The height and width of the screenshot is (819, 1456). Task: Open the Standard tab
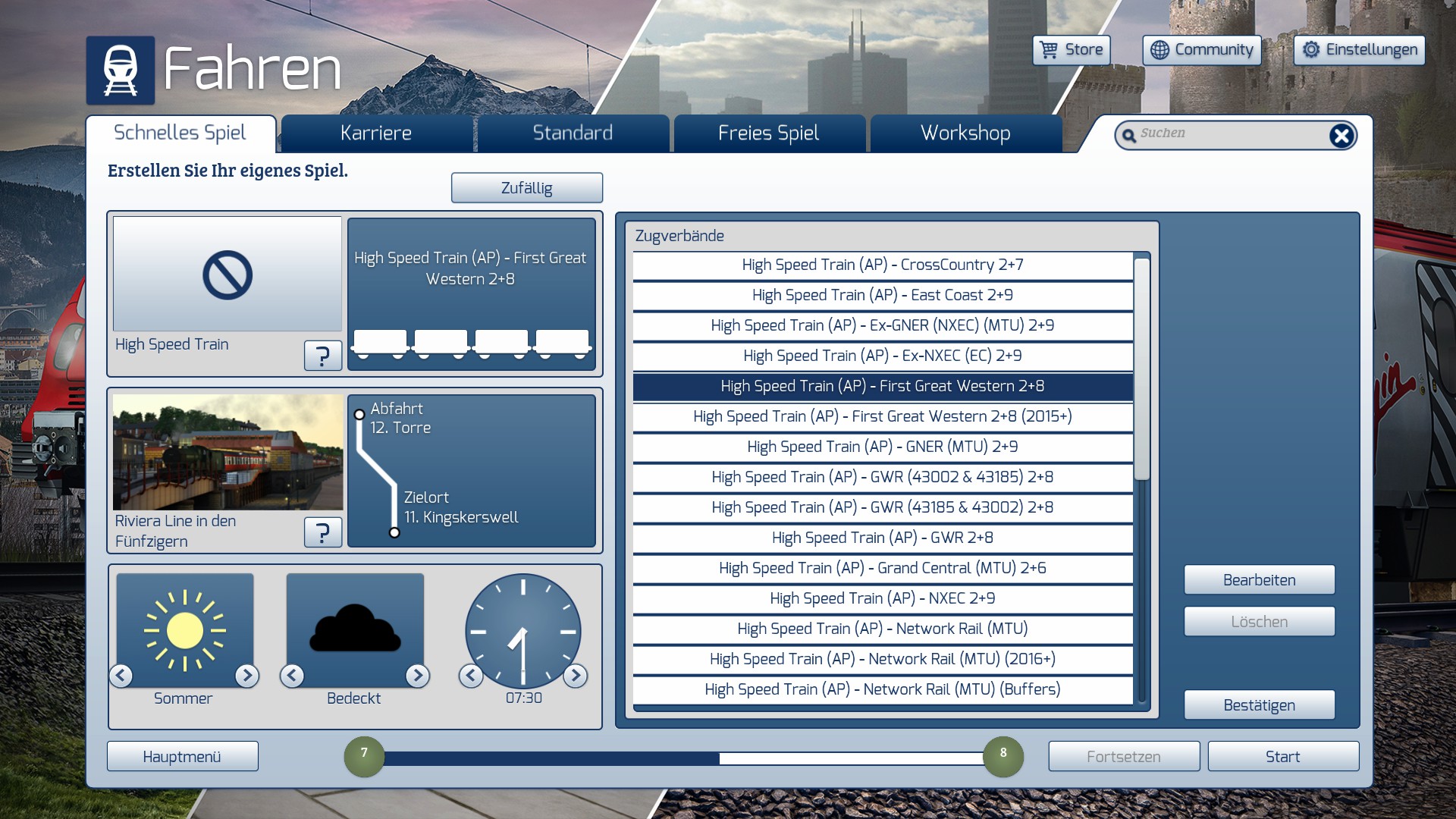pyautogui.click(x=573, y=133)
